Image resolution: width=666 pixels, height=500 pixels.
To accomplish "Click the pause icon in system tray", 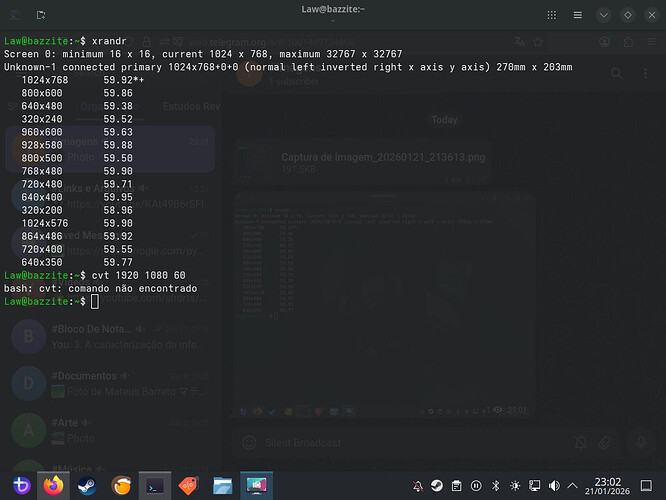I will pyautogui.click(x=476, y=485).
